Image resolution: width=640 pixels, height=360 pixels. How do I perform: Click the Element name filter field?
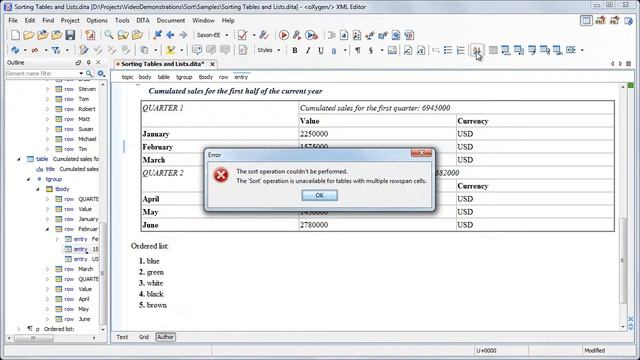tap(41, 73)
